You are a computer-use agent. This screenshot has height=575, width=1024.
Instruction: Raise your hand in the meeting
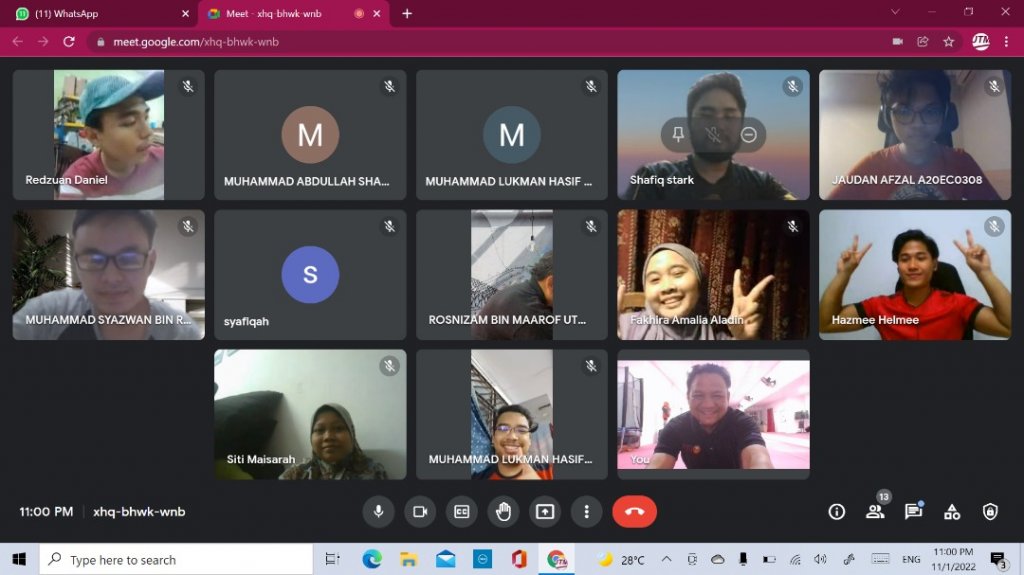pos(503,511)
